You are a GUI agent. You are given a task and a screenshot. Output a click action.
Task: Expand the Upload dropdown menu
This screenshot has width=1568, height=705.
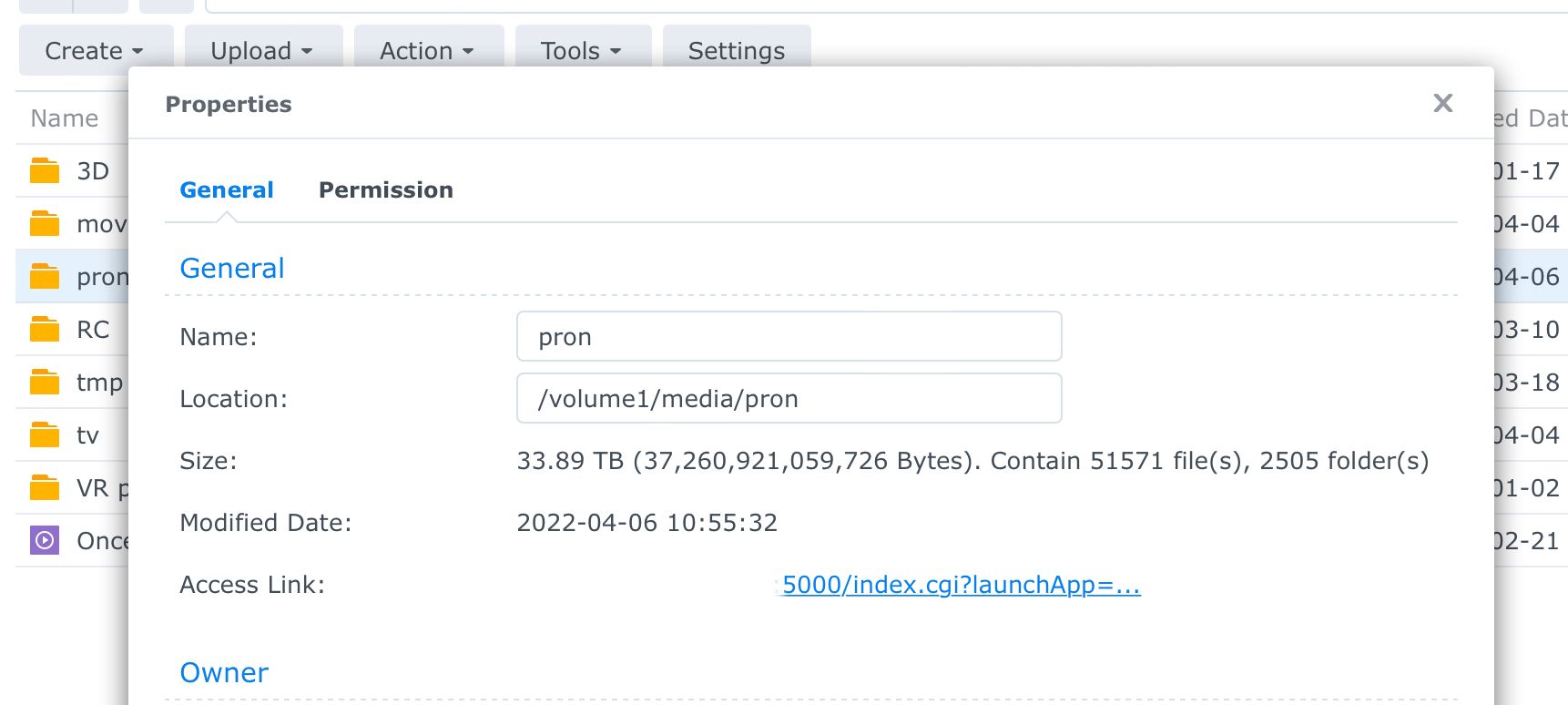[x=262, y=51]
